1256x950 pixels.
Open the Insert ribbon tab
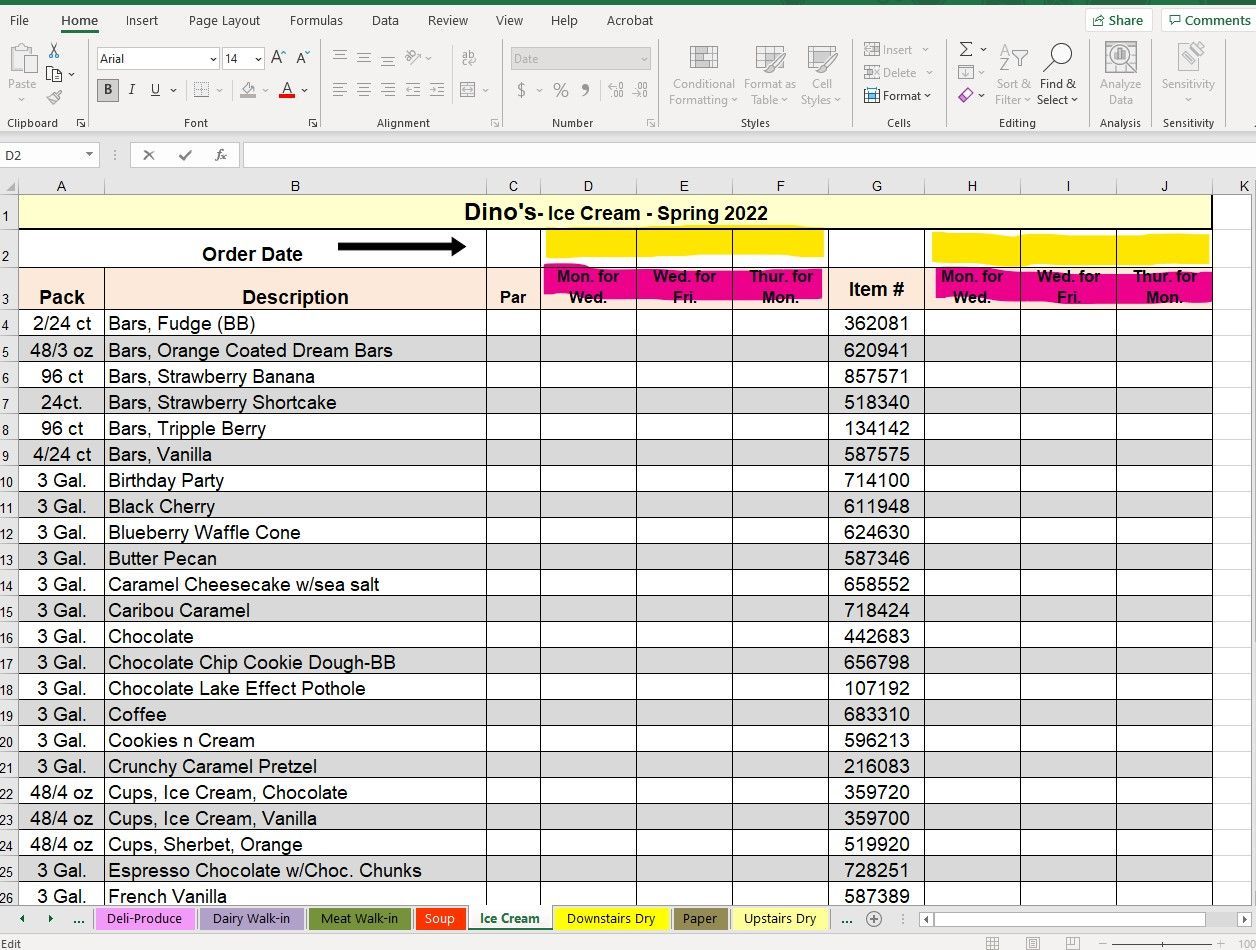(142, 20)
